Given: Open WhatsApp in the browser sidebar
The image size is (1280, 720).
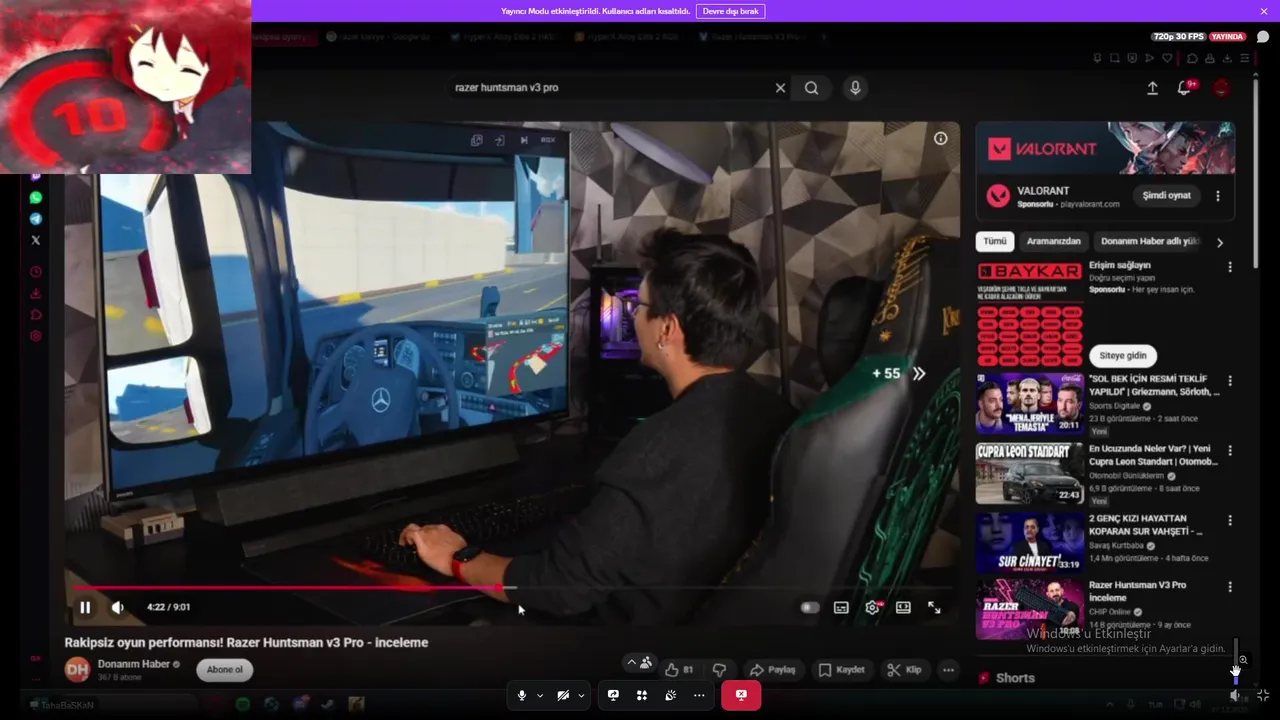Looking at the screenshot, I should click(36, 197).
